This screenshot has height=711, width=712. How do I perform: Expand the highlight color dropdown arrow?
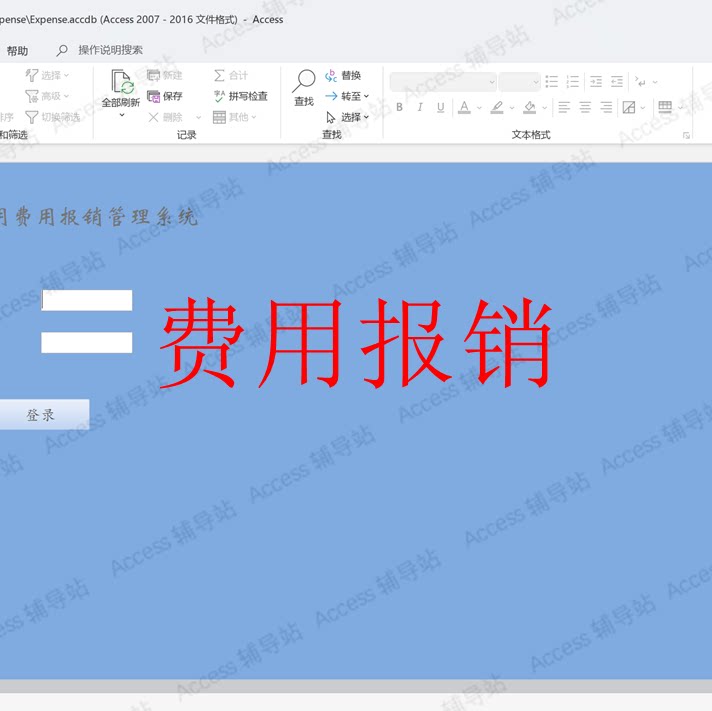tap(512, 108)
